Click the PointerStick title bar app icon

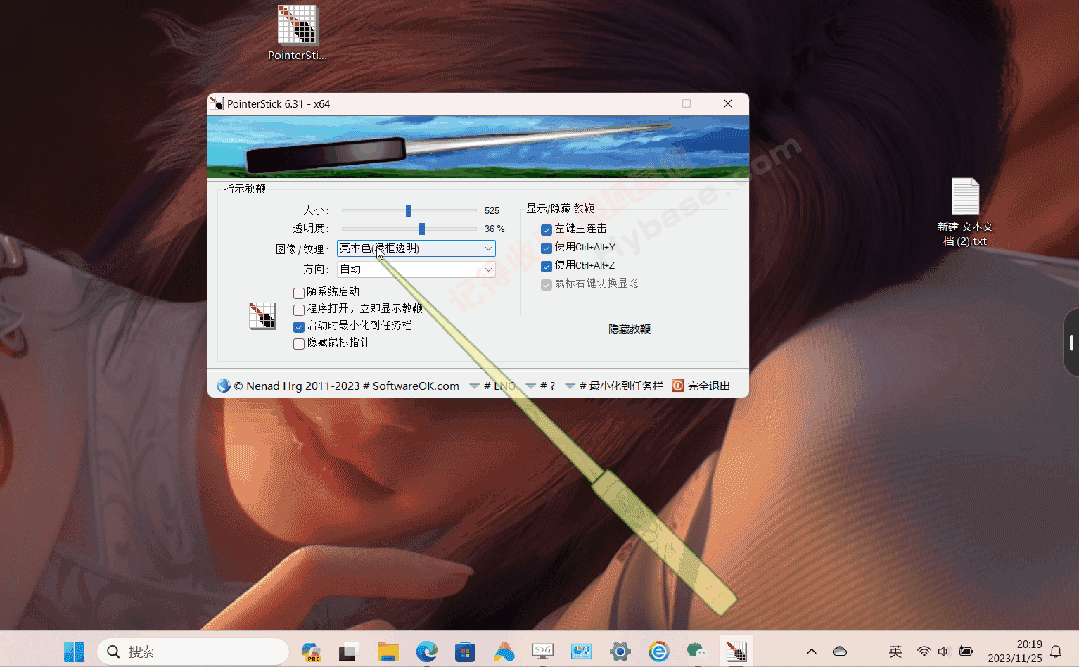pos(217,103)
